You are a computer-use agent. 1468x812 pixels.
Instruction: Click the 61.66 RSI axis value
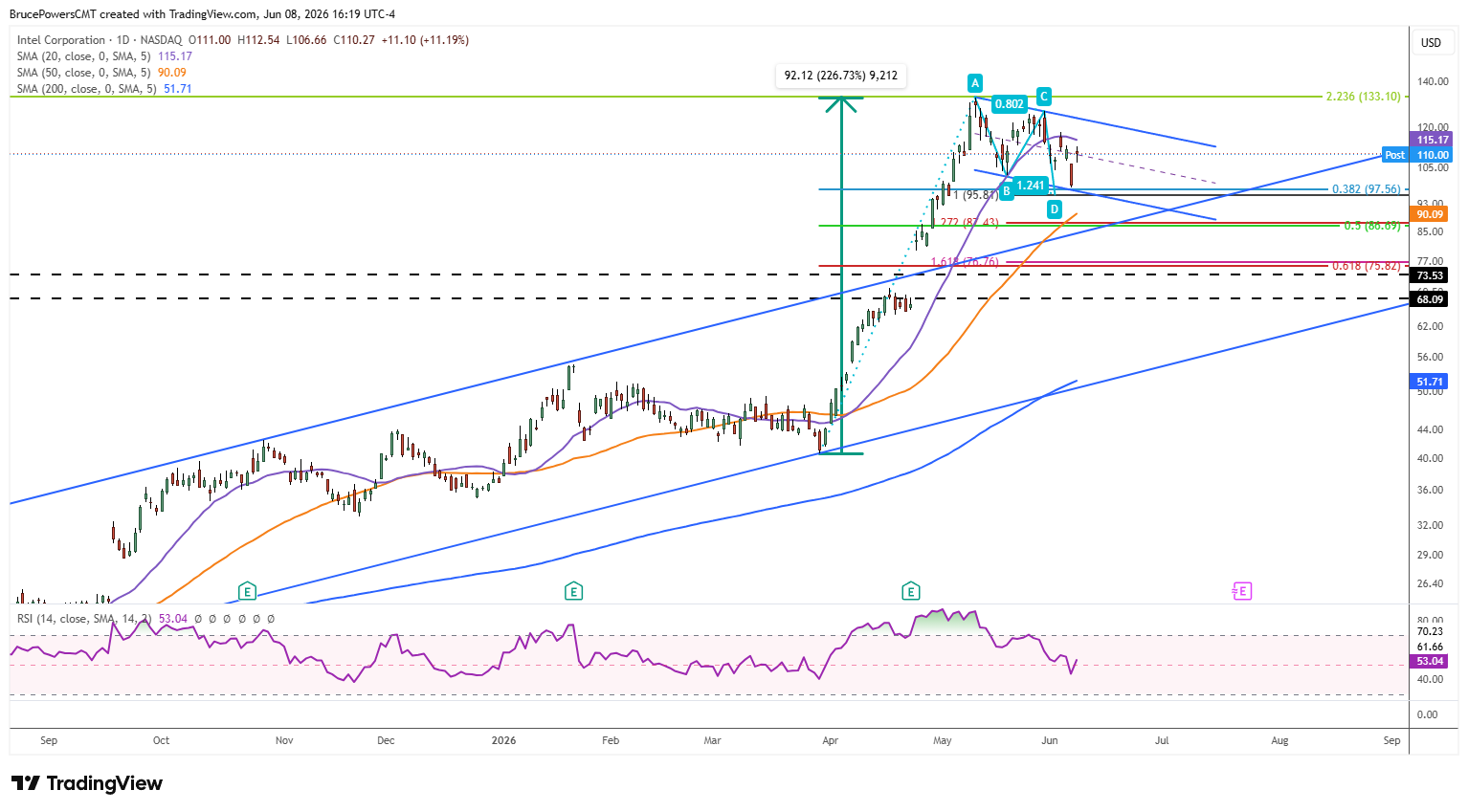[1430, 647]
